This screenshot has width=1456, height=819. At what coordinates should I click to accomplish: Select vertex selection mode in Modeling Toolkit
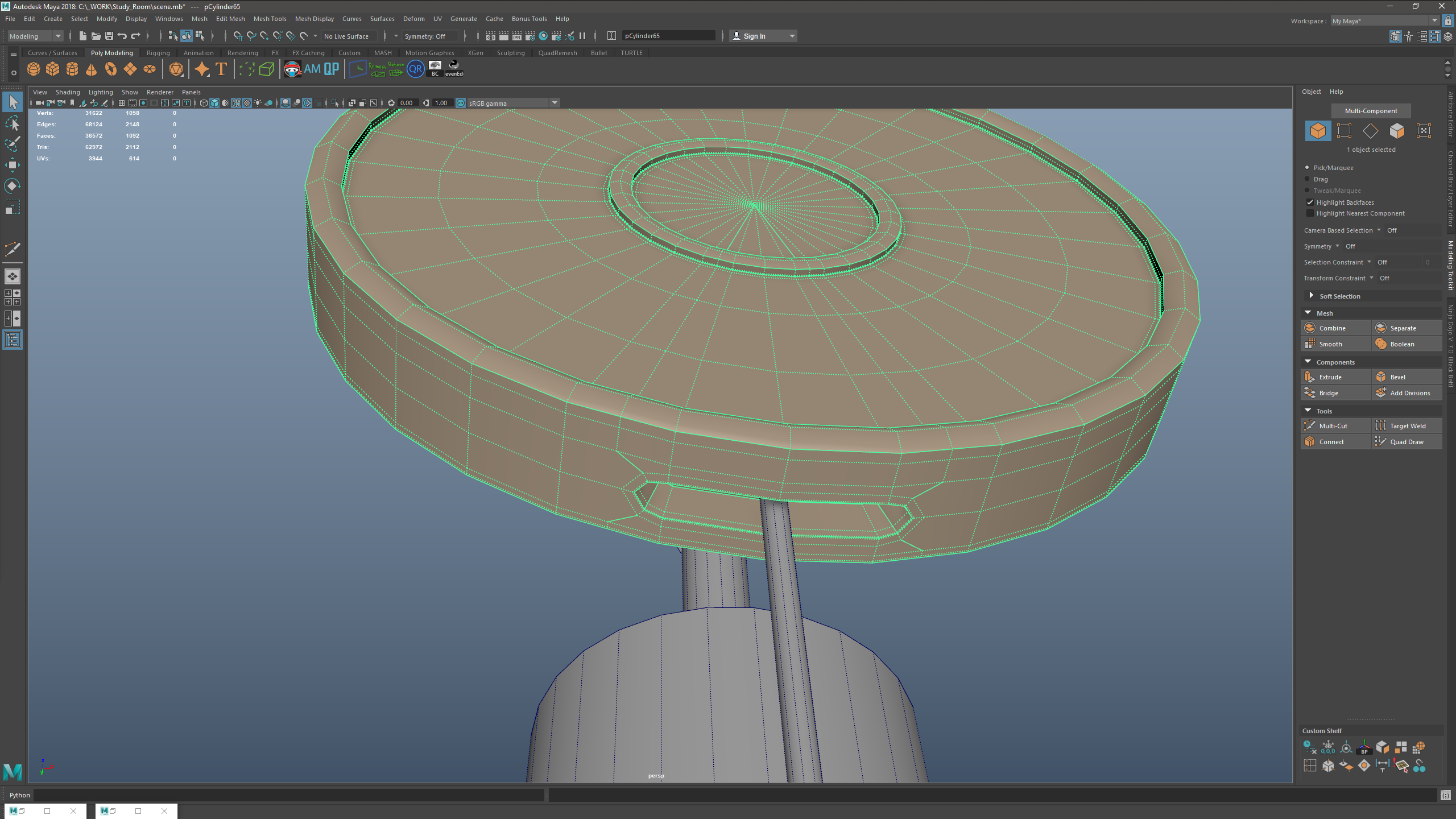[1344, 131]
